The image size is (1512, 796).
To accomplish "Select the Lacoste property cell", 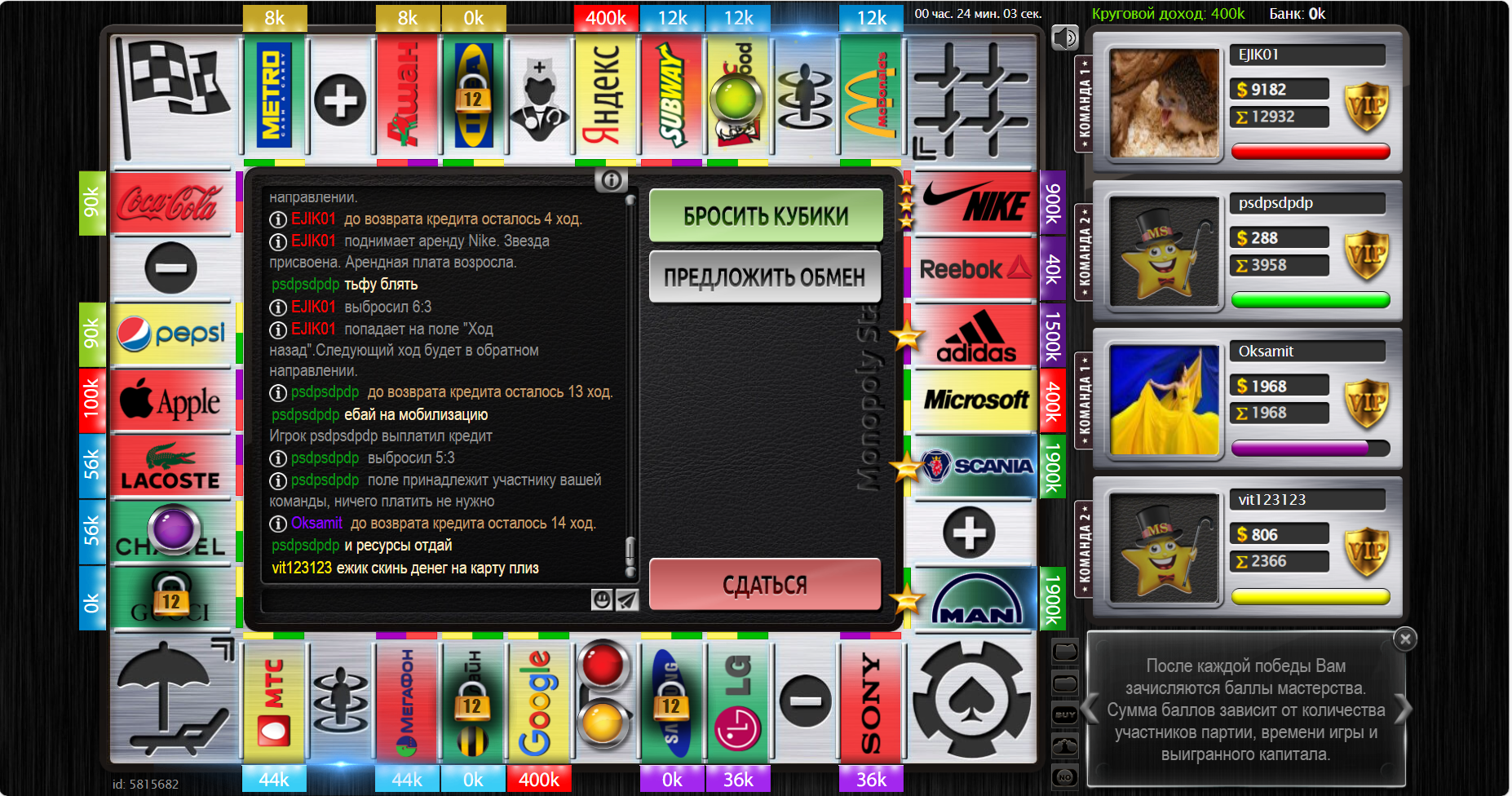I will pos(172,467).
